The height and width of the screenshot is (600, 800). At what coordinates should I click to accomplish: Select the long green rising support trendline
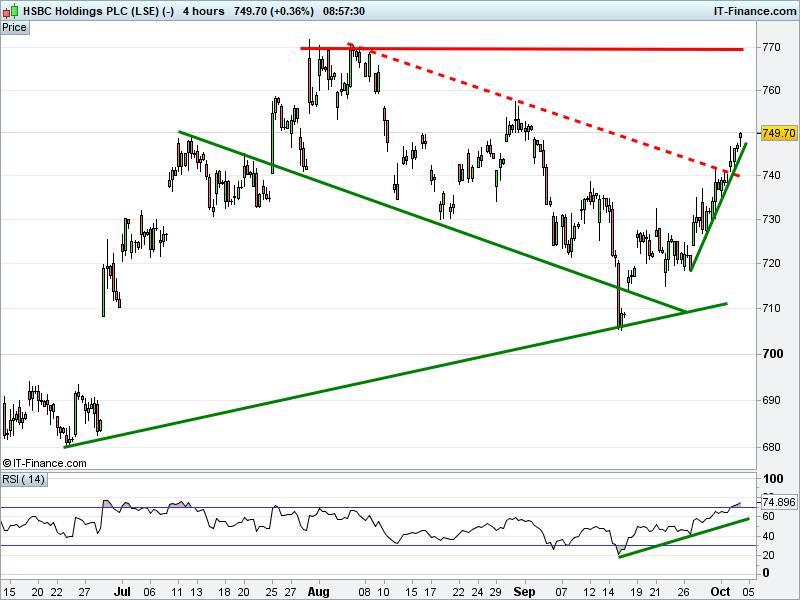[395, 376]
